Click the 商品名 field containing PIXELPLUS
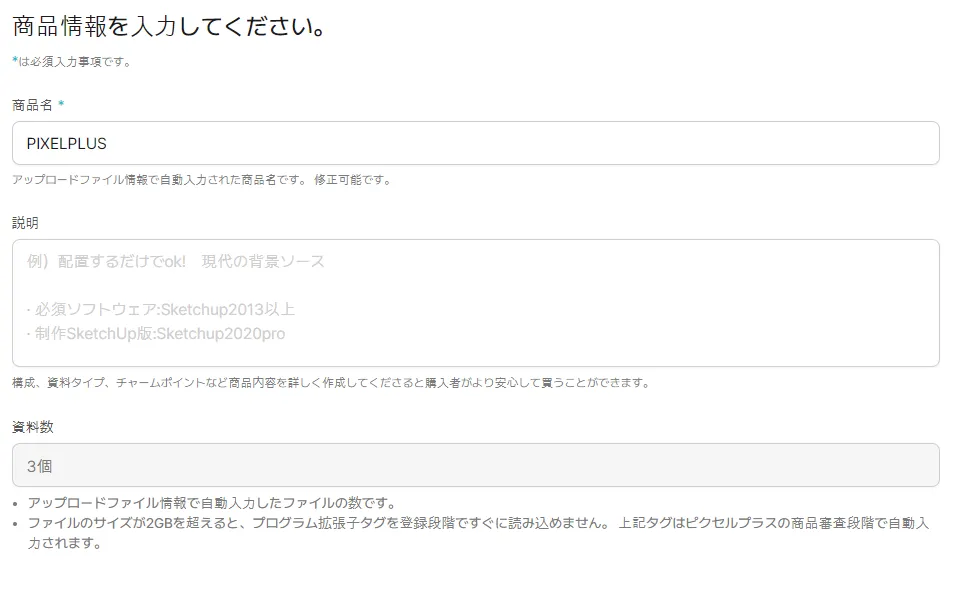Screen dimensions: 957x593 475,143
